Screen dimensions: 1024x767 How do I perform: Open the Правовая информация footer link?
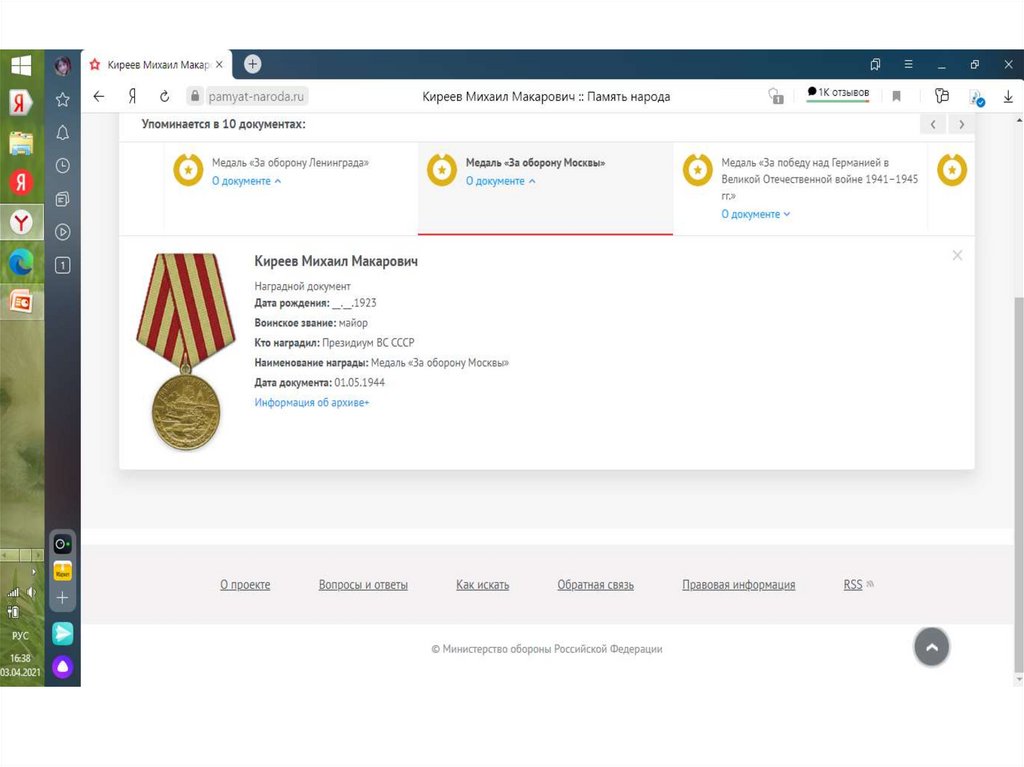739,585
